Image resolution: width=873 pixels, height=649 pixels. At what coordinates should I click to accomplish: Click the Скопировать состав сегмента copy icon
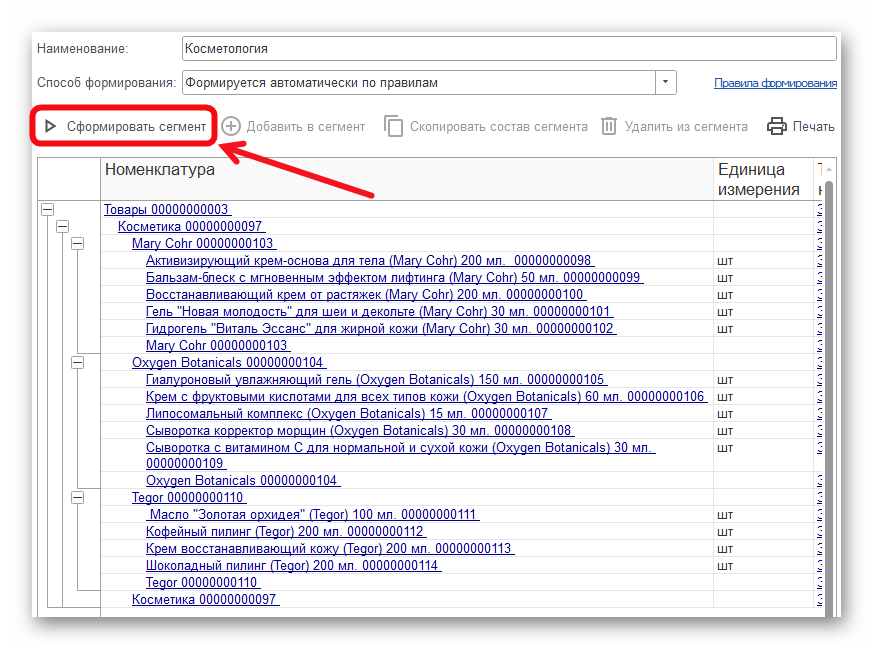coord(394,127)
